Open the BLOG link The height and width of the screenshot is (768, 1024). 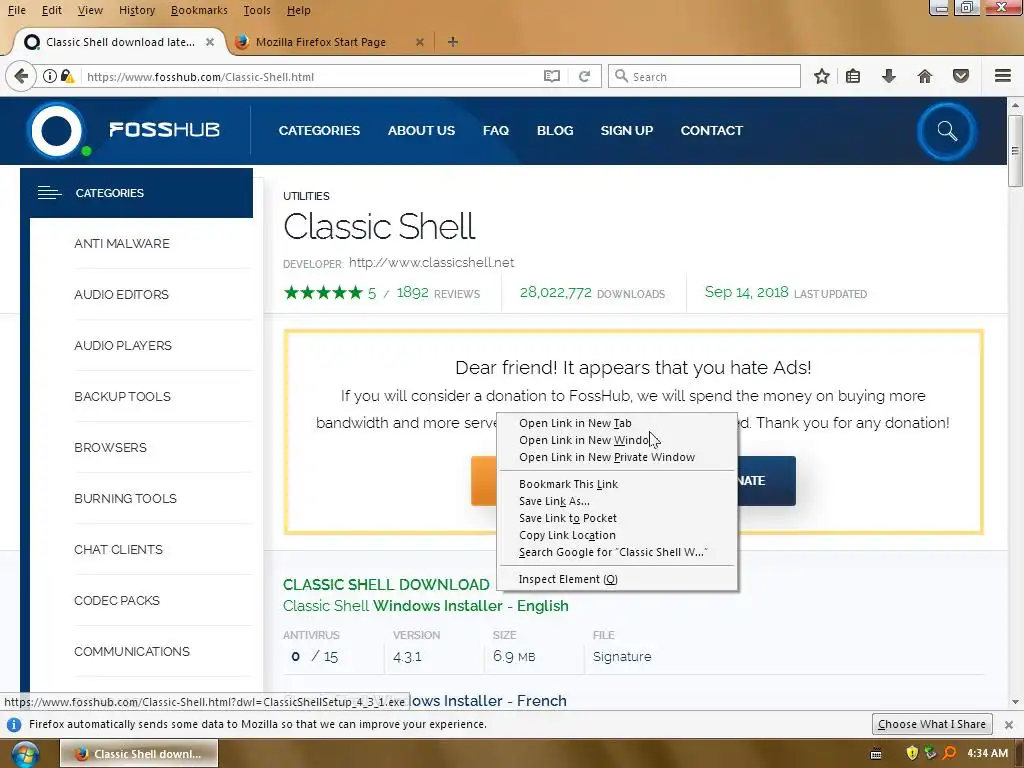[555, 131]
